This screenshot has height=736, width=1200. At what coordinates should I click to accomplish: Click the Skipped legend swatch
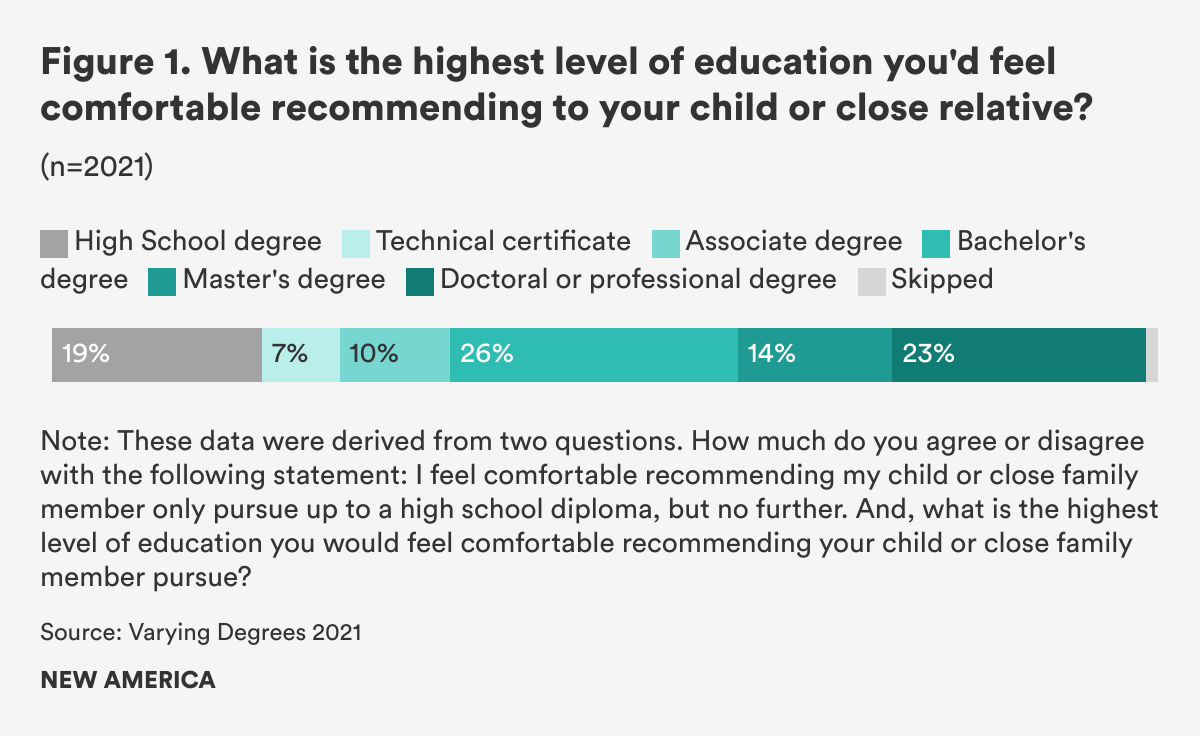pyautogui.click(x=871, y=281)
